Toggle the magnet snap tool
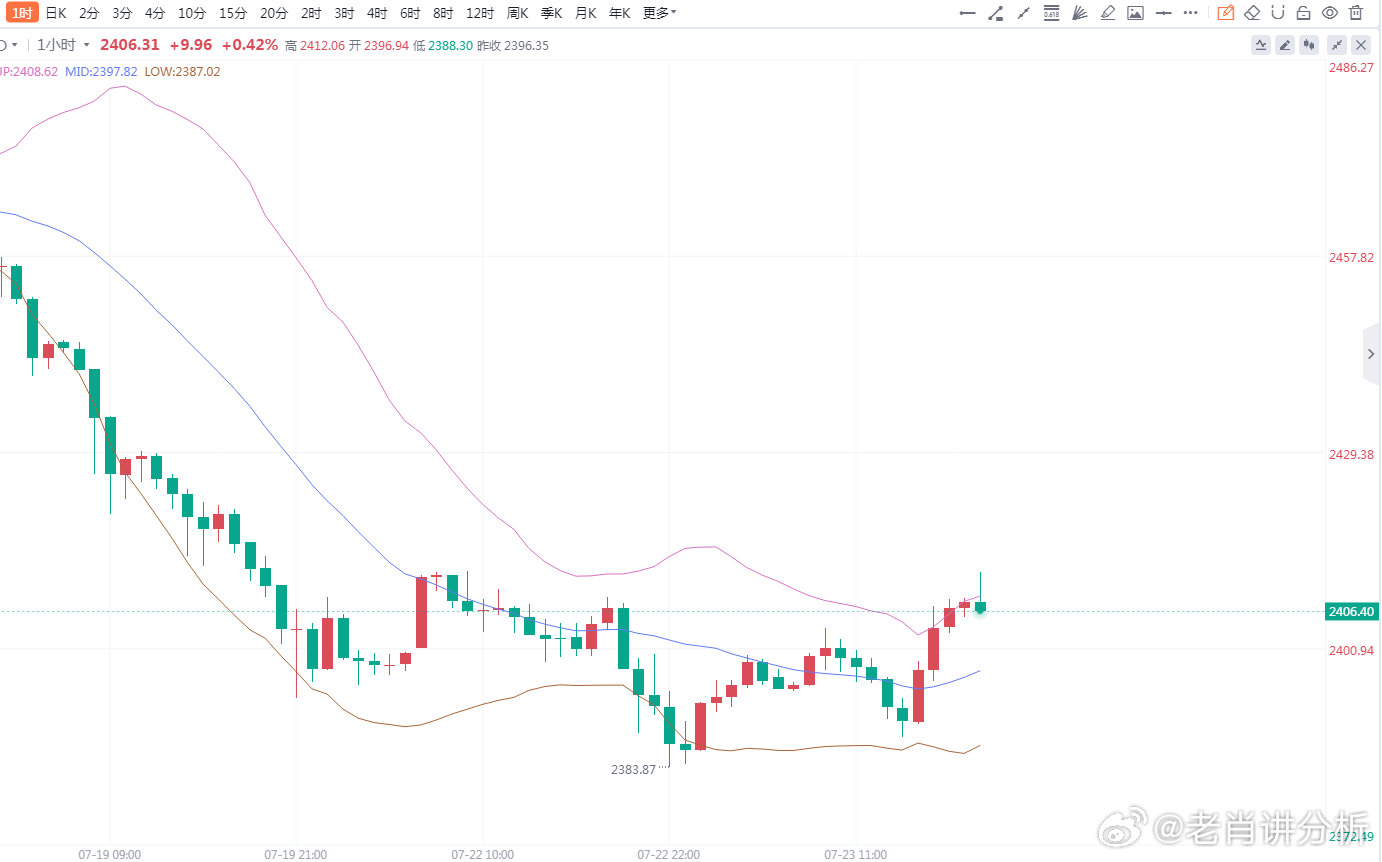 click(1278, 13)
